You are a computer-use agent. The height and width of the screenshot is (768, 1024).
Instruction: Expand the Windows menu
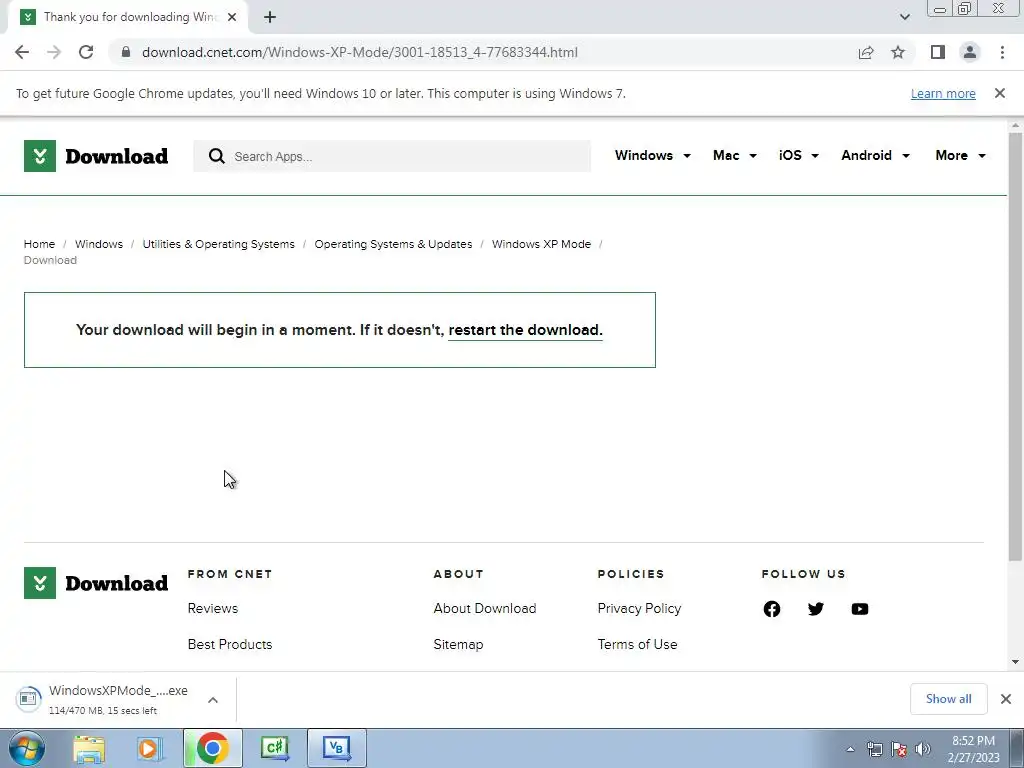tap(652, 155)
